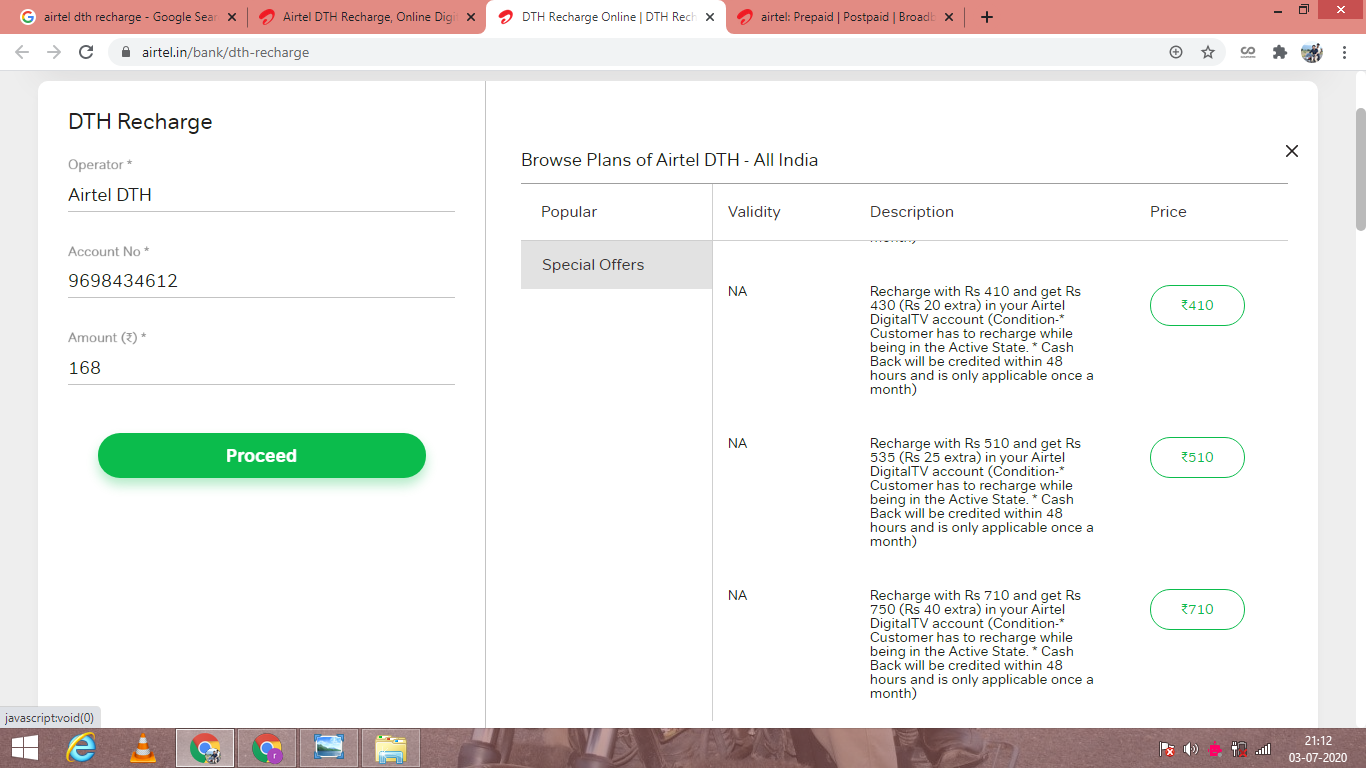The image size is (1366, 768).
Task: Click the Rs 410 recharge description text
Action: coord(982,340)
